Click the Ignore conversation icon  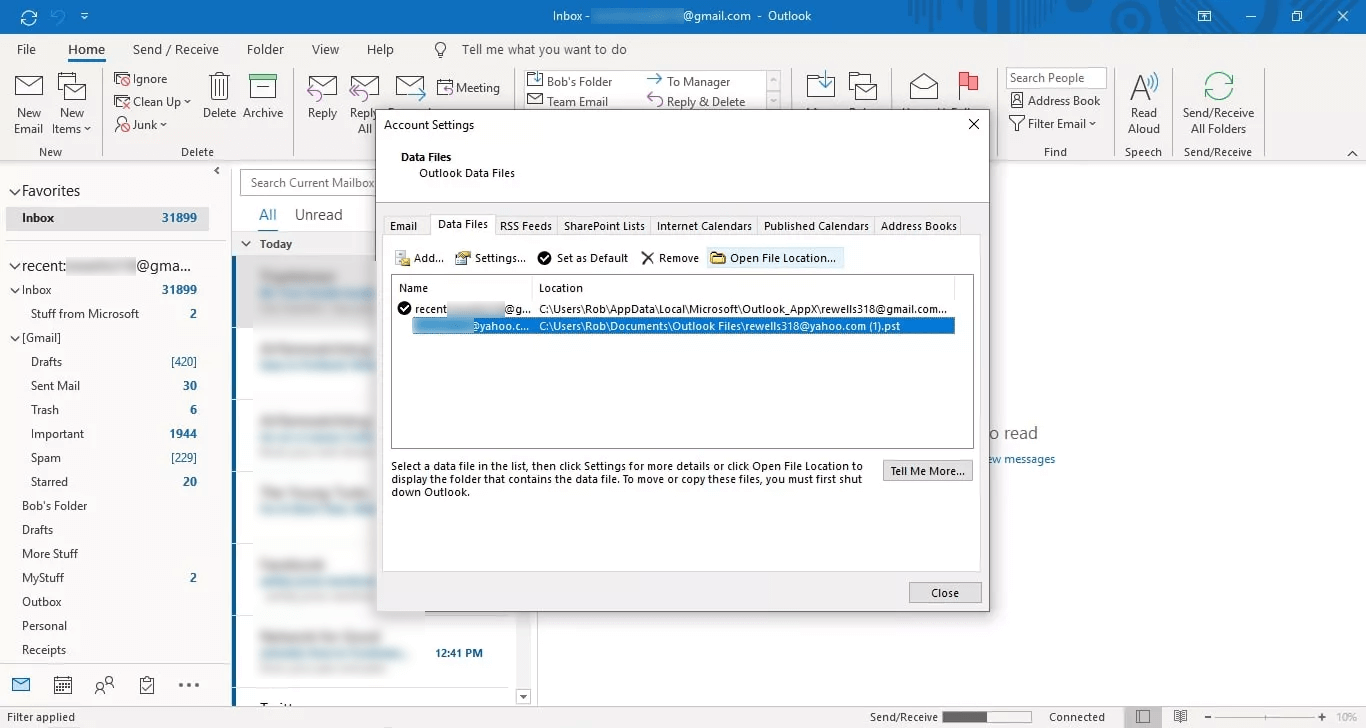click(x=123, y=79)
